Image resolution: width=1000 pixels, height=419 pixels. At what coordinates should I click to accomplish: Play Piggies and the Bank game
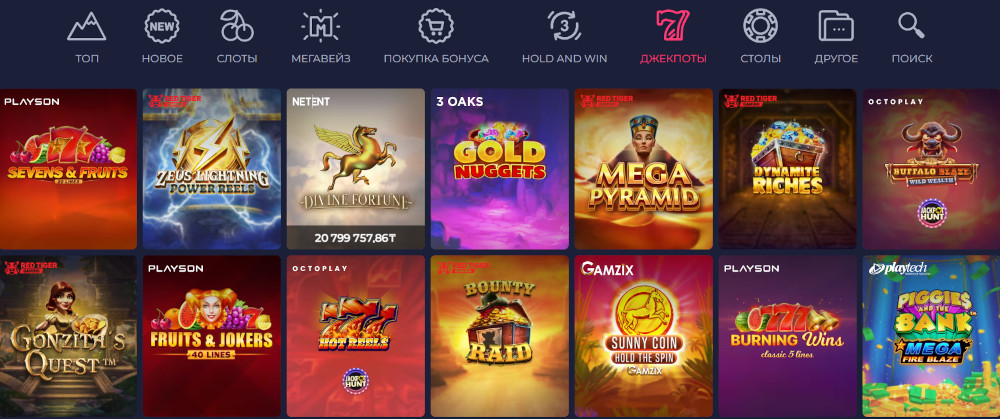pos(931,336)
